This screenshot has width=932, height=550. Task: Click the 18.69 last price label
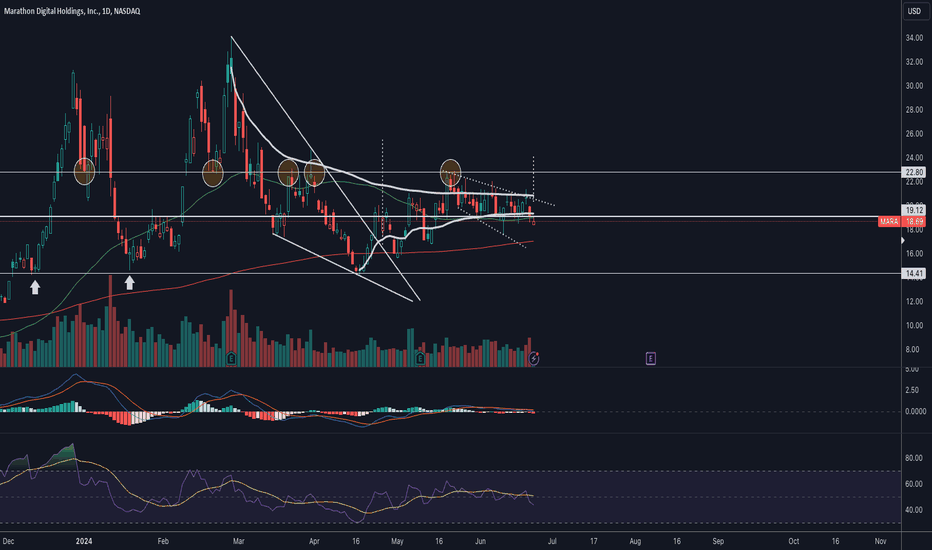pyautogui.click(x=914, y=221)
